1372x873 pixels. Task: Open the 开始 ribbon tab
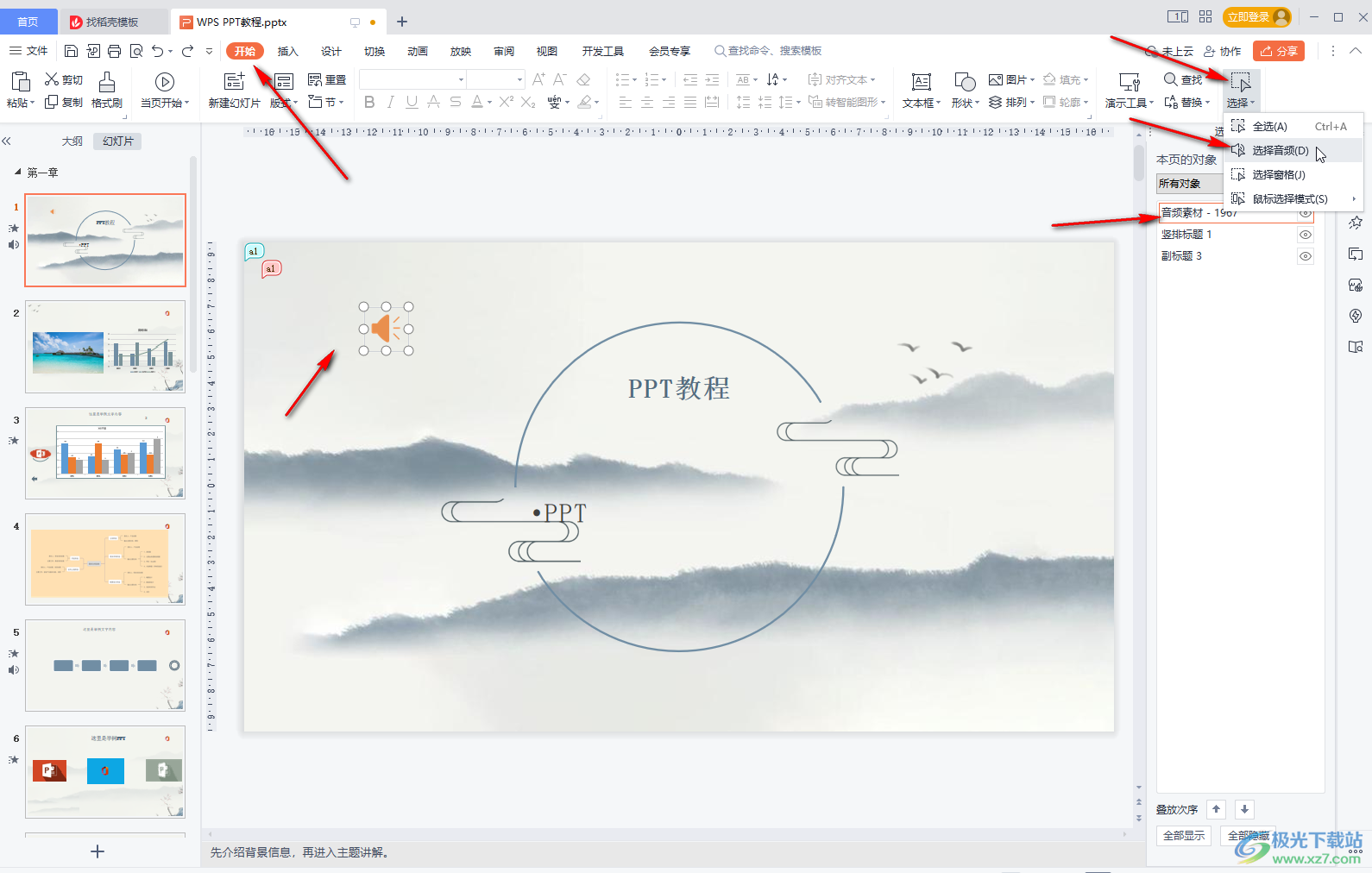click(x=245, y=51)
